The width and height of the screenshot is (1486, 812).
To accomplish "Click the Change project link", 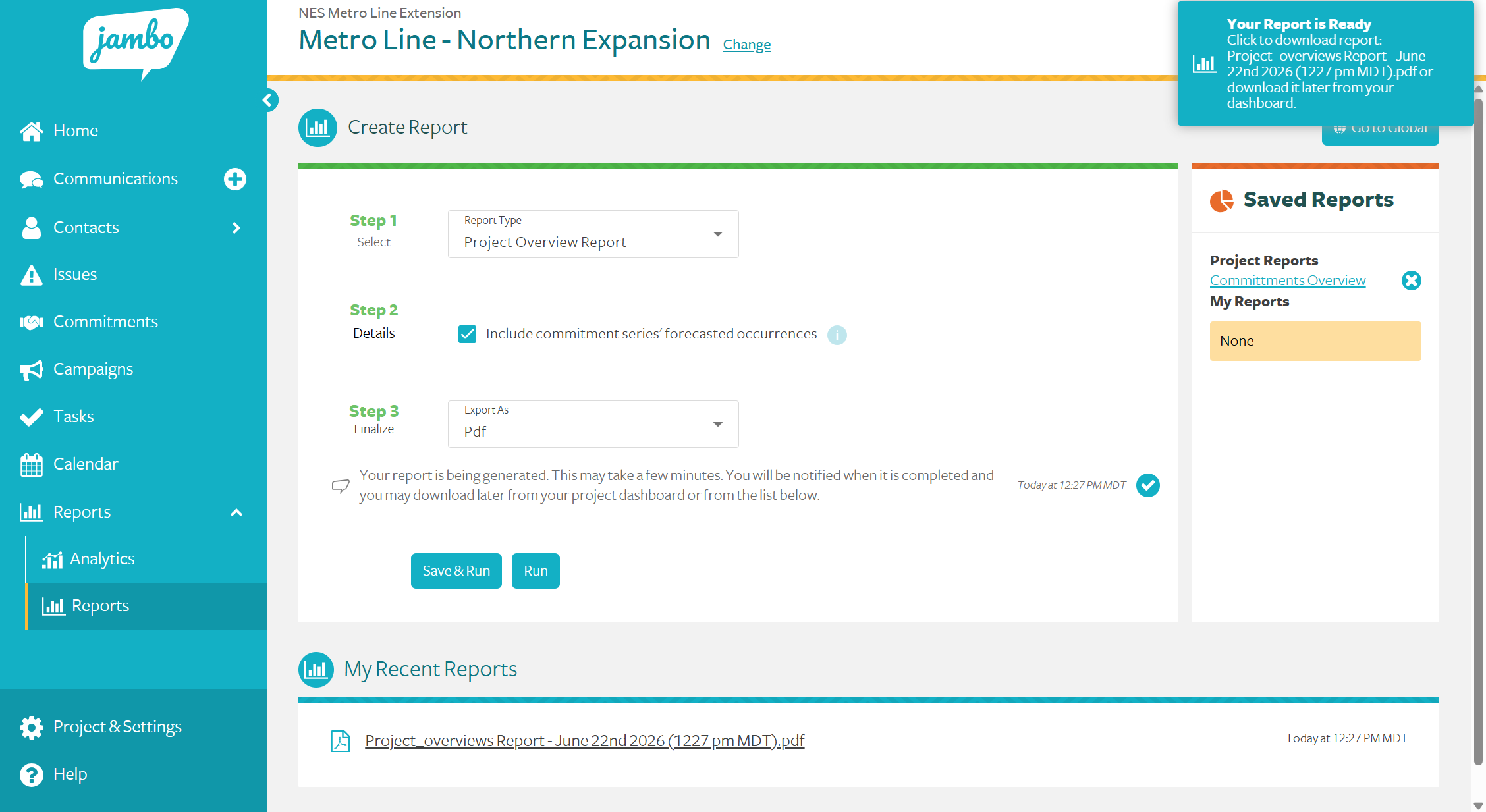I will click(x=746, y=45).
